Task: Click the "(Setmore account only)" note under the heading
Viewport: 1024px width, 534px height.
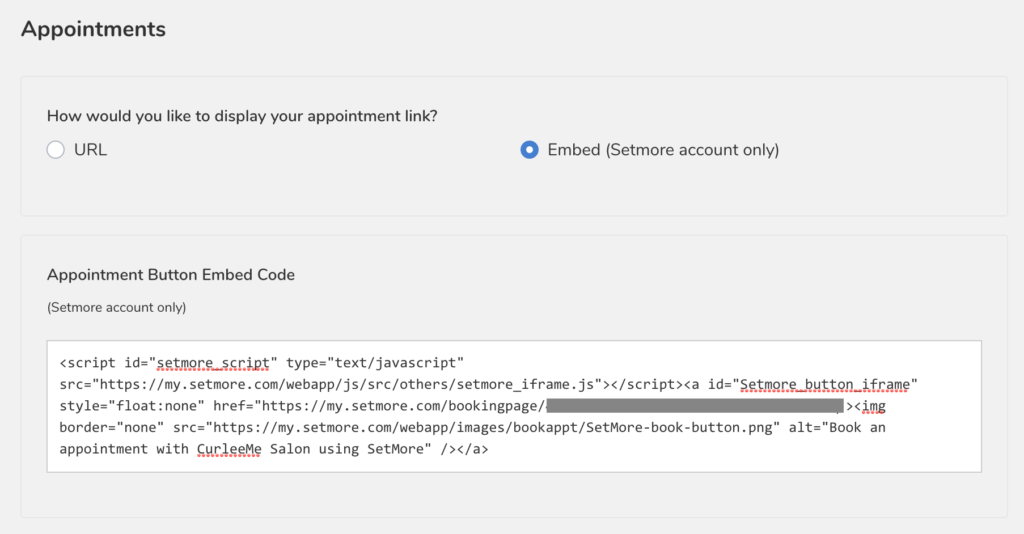Action: (116, 307)
